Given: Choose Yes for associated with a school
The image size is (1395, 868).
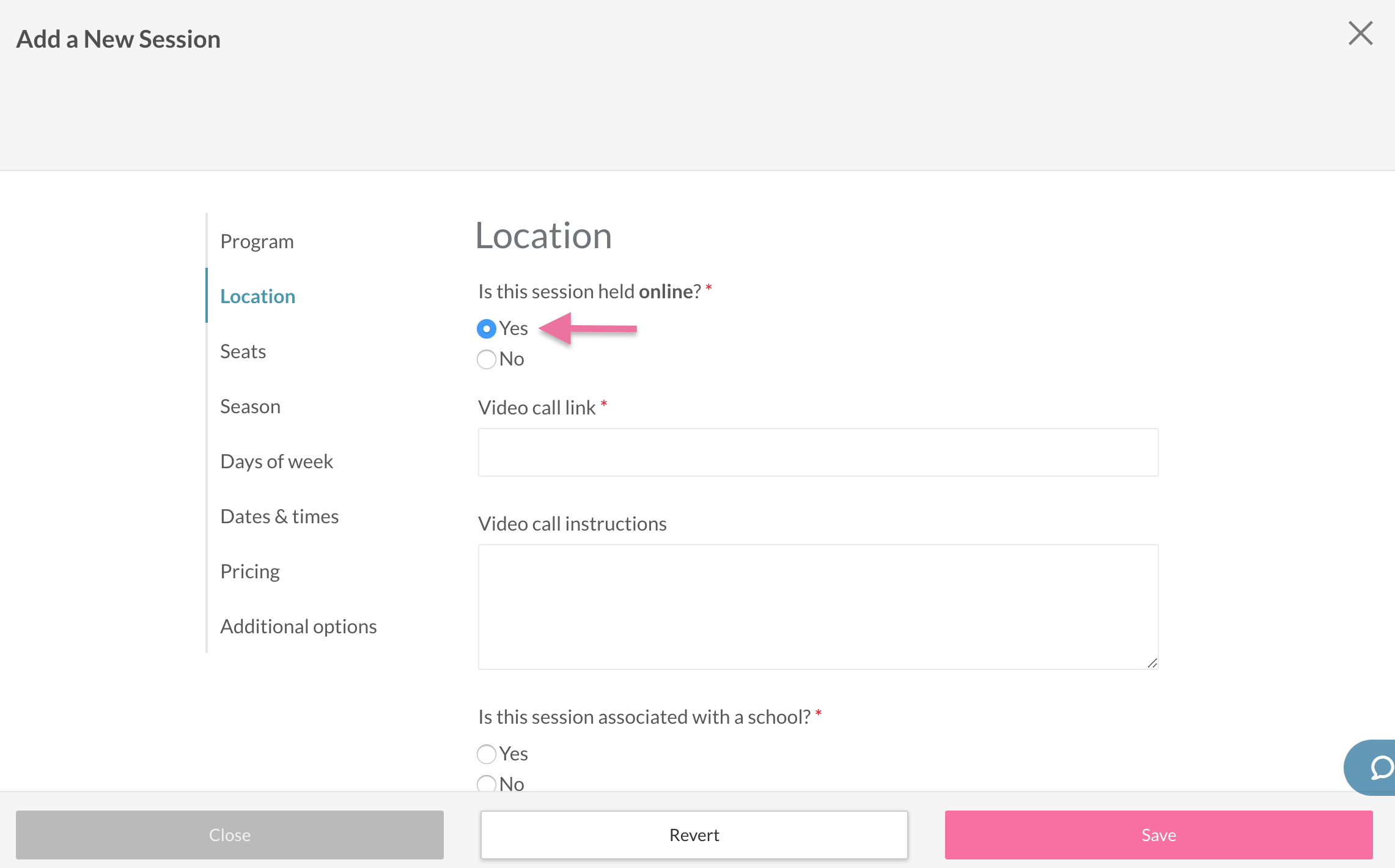Looking at the screenshot, I should 487,754.
